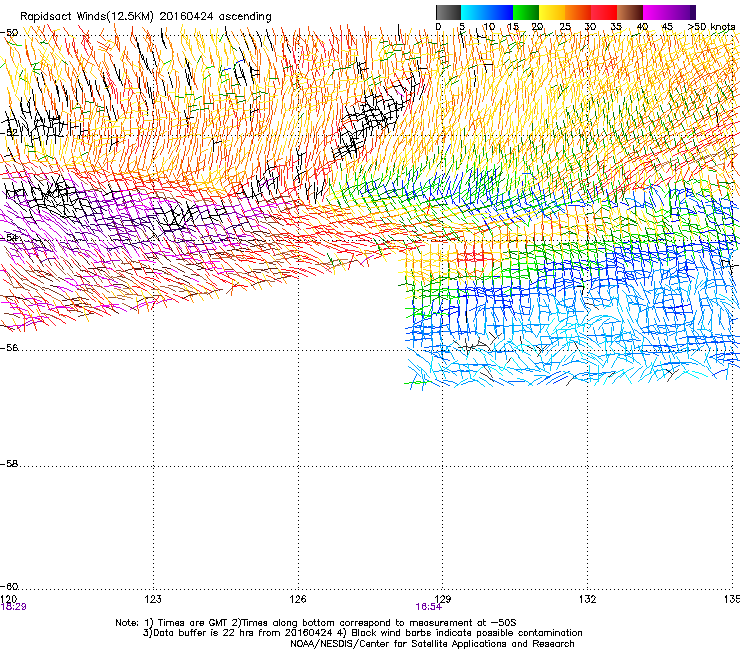Click the '129' longitude axis label
Viewport: 740px width, 650px height.
coord(443,599)
